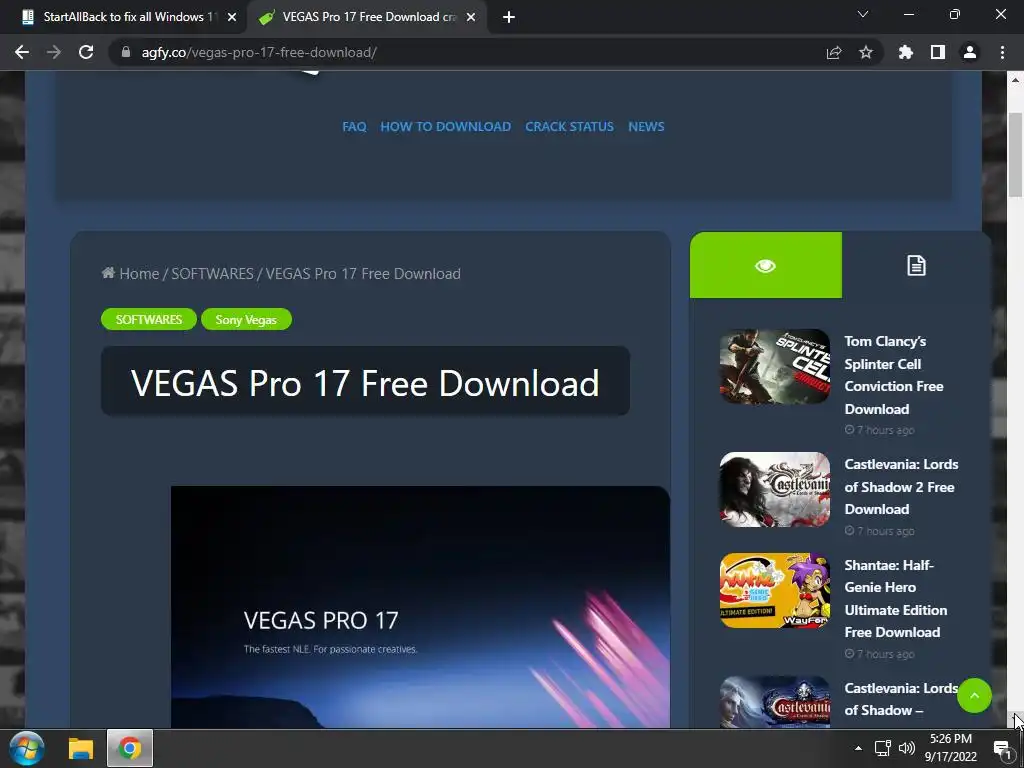The height and width of the screenshot is (768, 1024).
Task: Open Chrome three-dot menu
Action: (1002, 52)
